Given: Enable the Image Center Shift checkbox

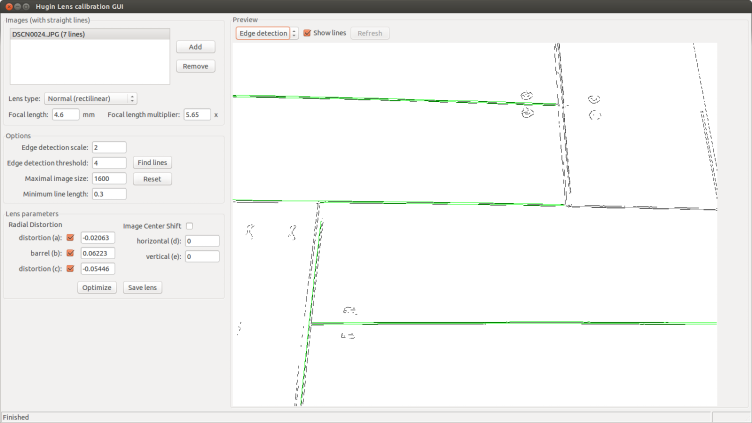Looking at the screenshot, I should click(x=190, y=226).
